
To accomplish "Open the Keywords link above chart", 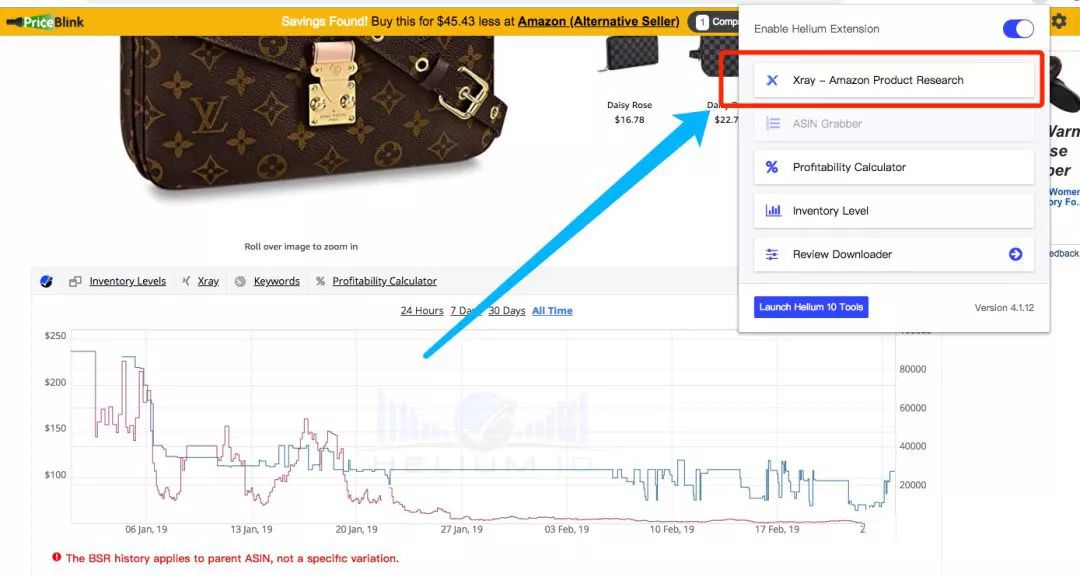I will click(x=276, y=281).
